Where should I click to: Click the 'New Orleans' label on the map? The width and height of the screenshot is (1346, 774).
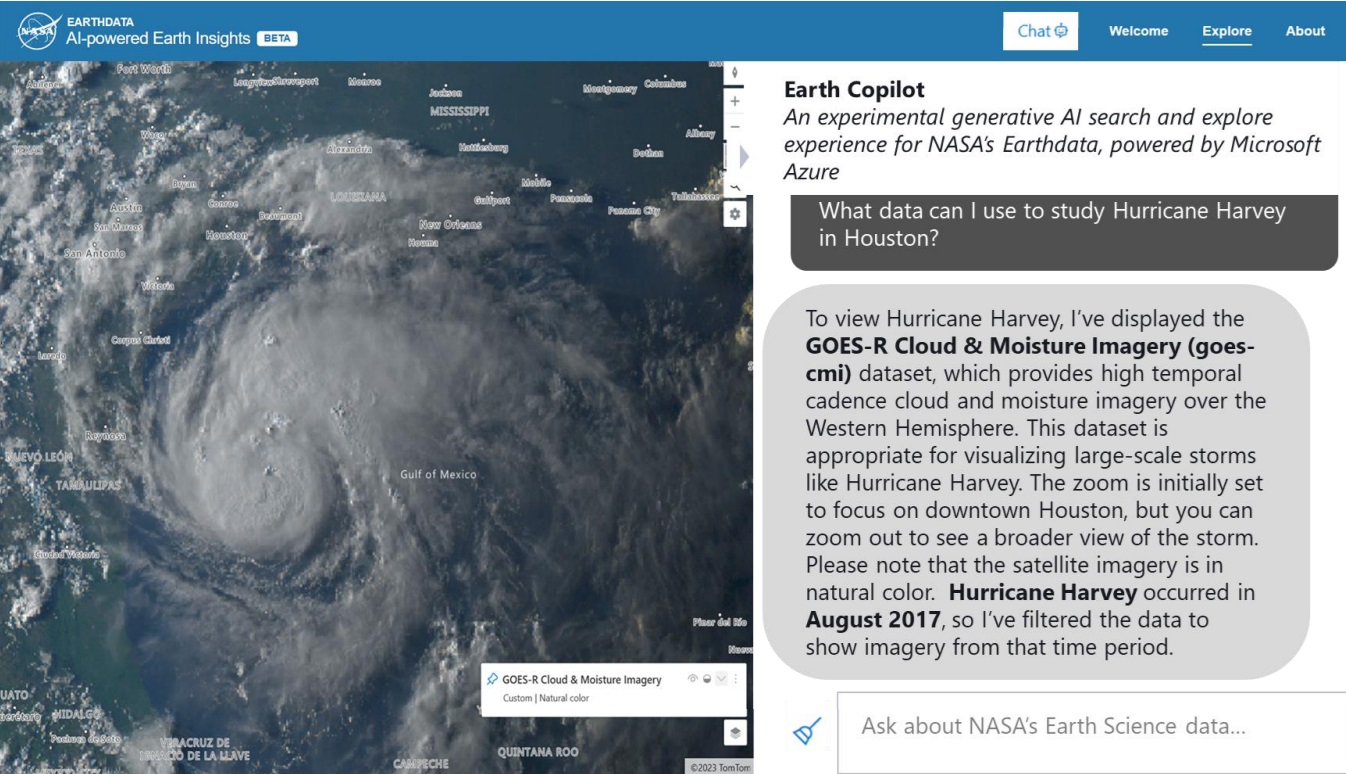(450, 225)
